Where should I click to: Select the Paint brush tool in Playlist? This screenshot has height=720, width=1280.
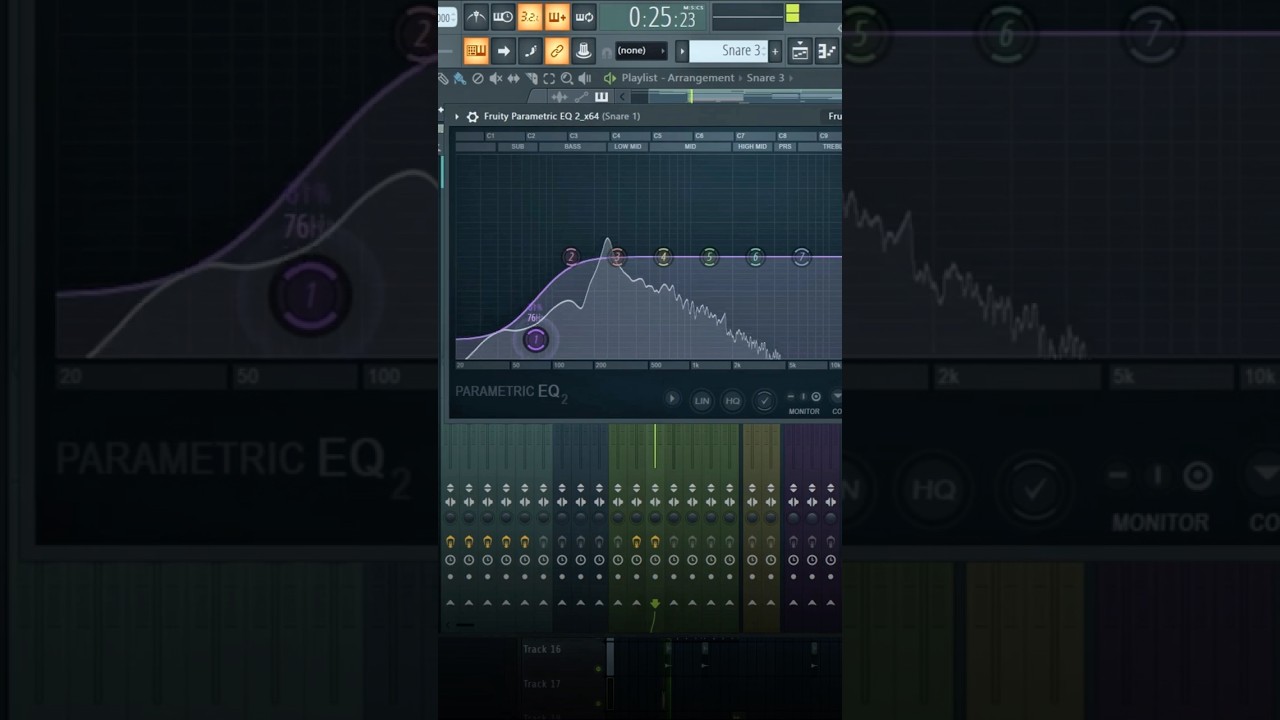click(460, 78)
